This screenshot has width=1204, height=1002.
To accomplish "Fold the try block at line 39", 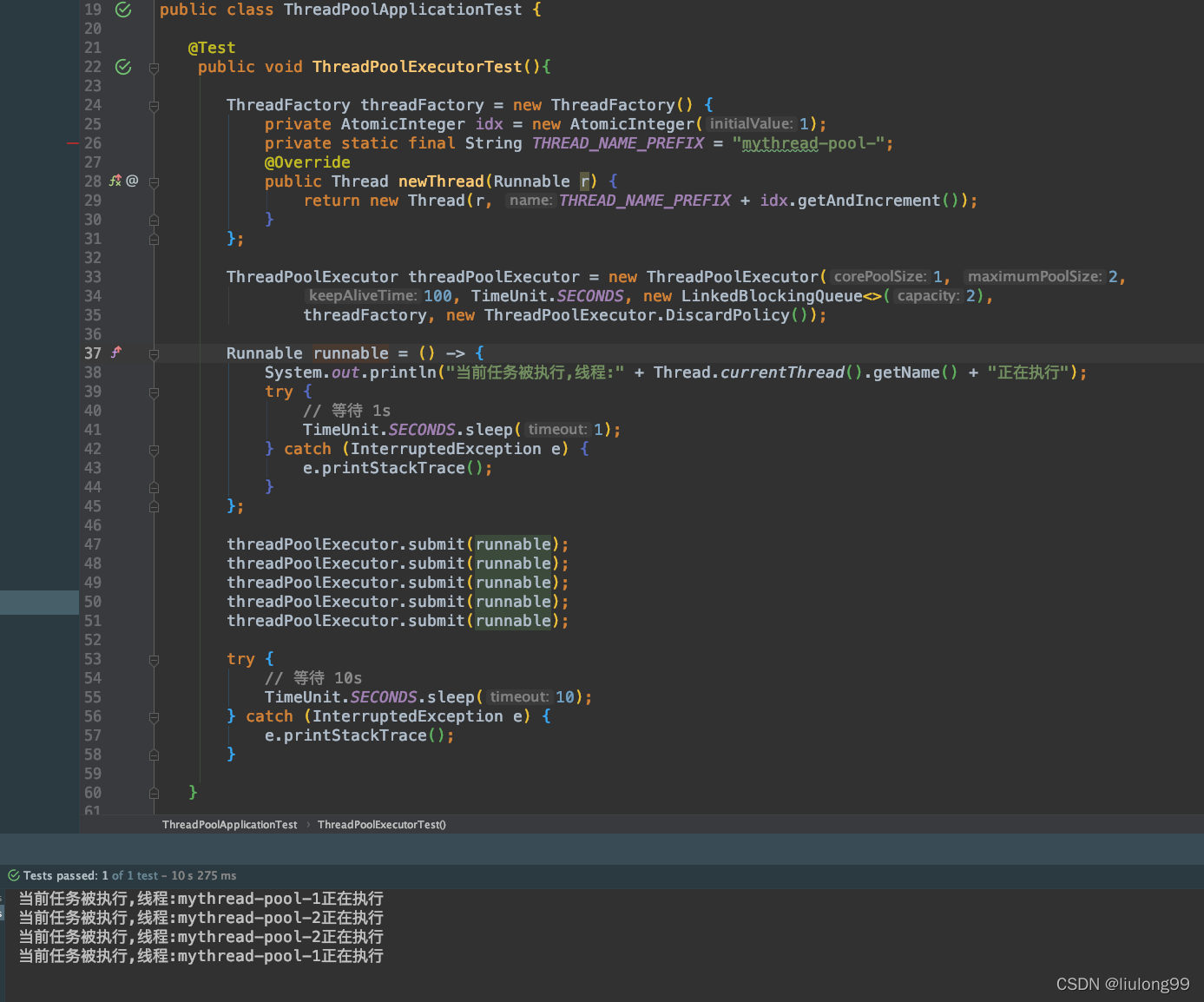I will [154, 392].
